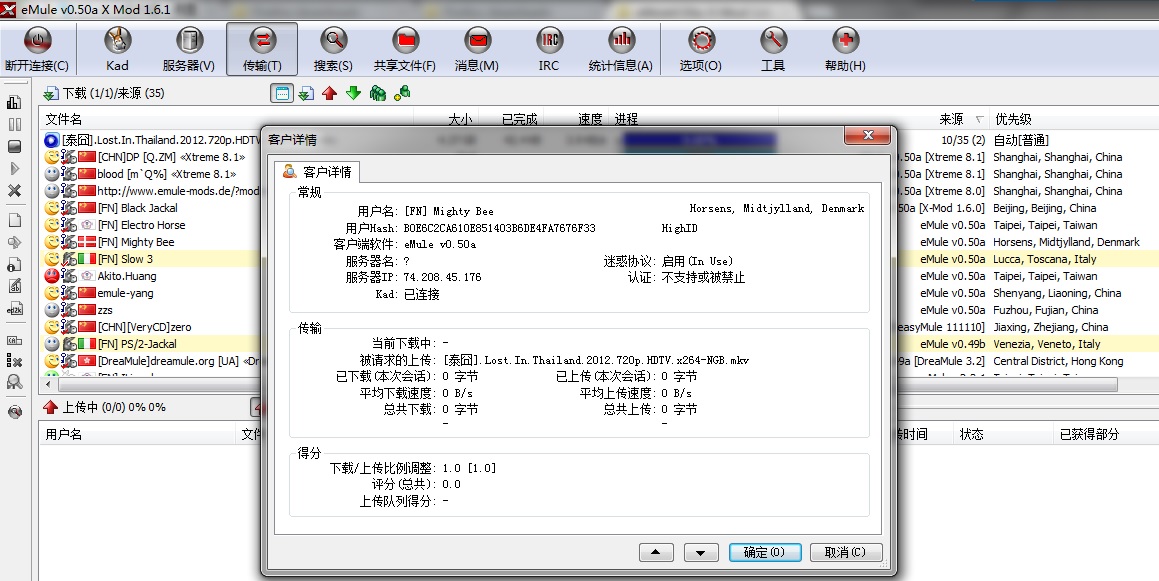Click the clear completed sidebar icon
Image resolution: width=1159 pixels, height=581 pixels.
14,361
